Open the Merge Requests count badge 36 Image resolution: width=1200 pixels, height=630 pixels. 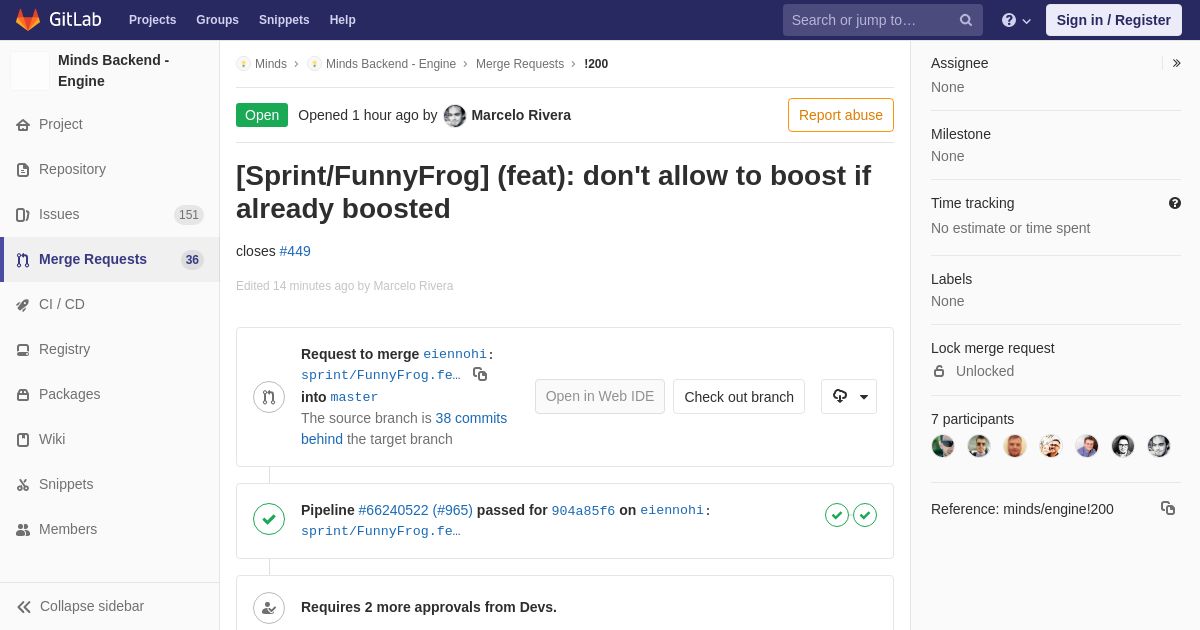point(192,260)
